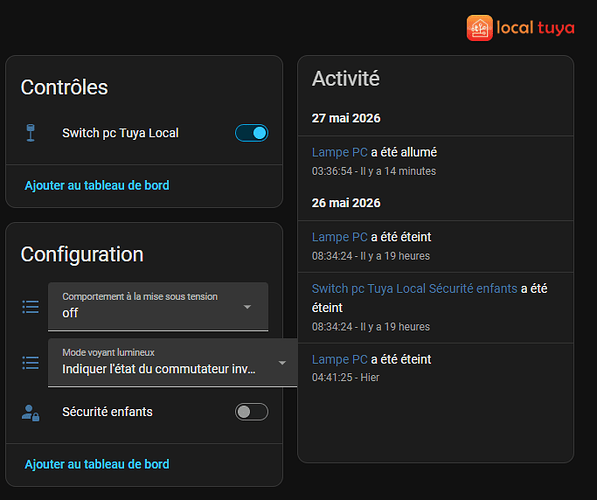Open the Mode voyant lumineux dropdown
The height and width of the screenshot is (500, 597).
point(172,363)
